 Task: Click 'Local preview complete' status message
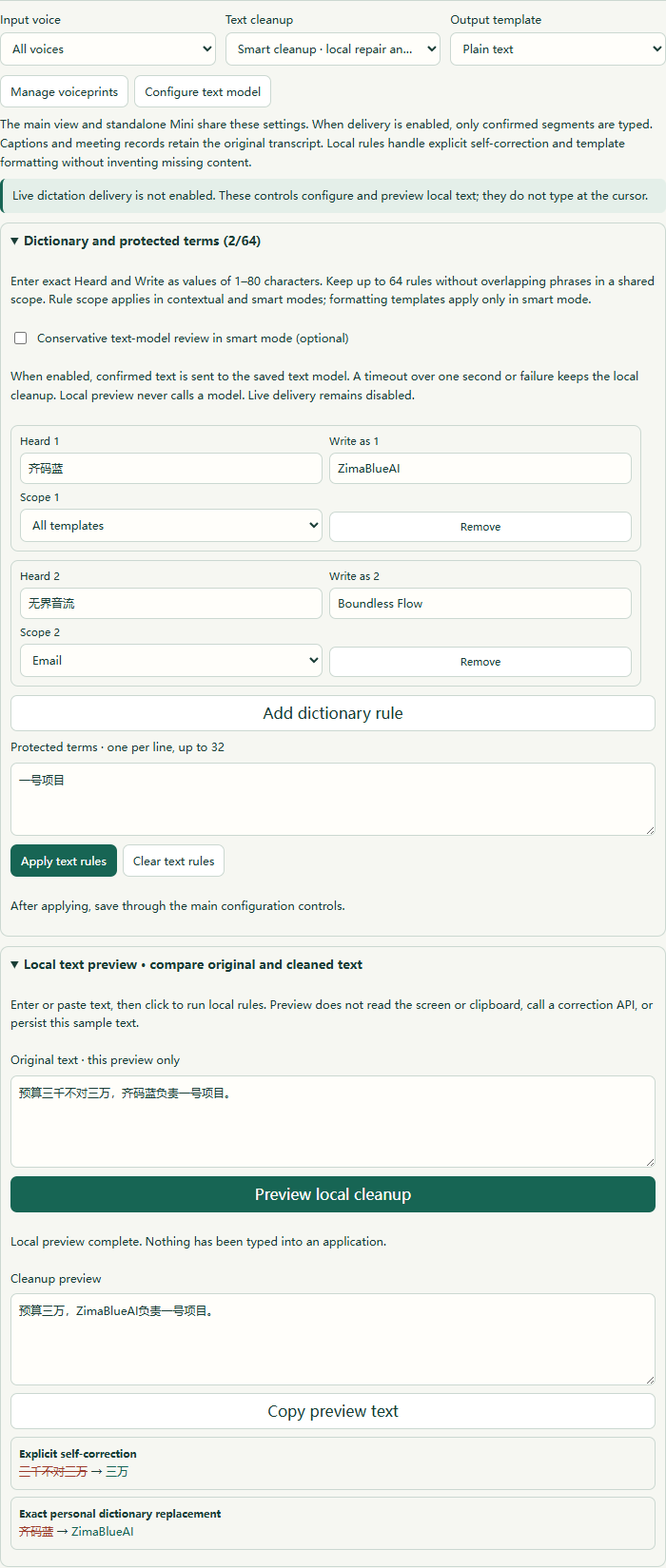[x=199, y=1242]
